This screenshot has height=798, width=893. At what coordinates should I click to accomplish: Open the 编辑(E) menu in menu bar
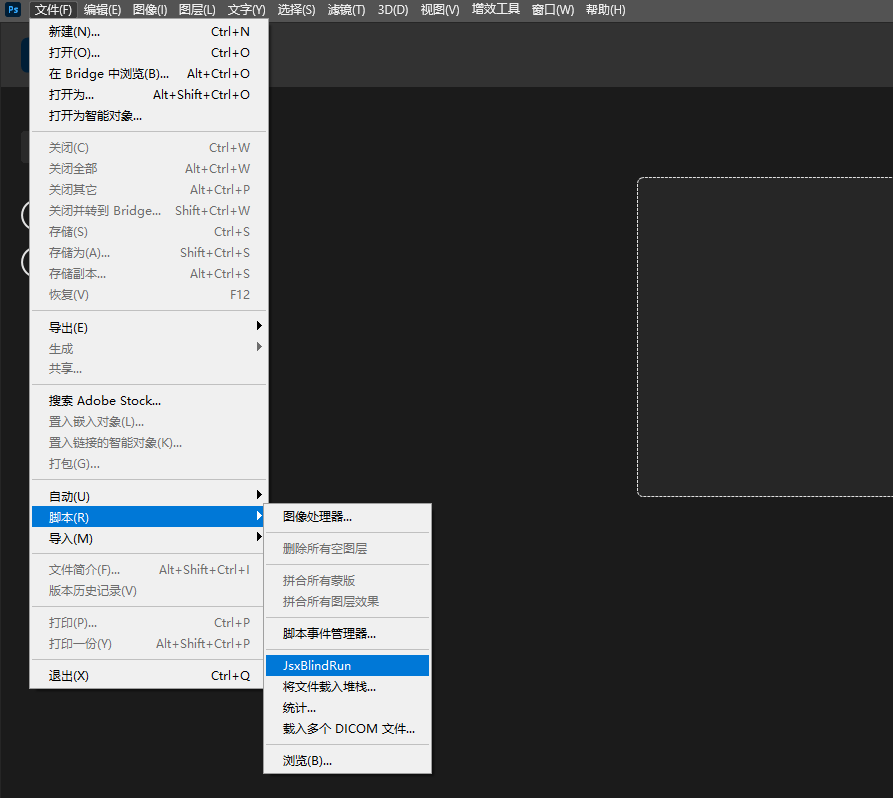tap(102, 10)
